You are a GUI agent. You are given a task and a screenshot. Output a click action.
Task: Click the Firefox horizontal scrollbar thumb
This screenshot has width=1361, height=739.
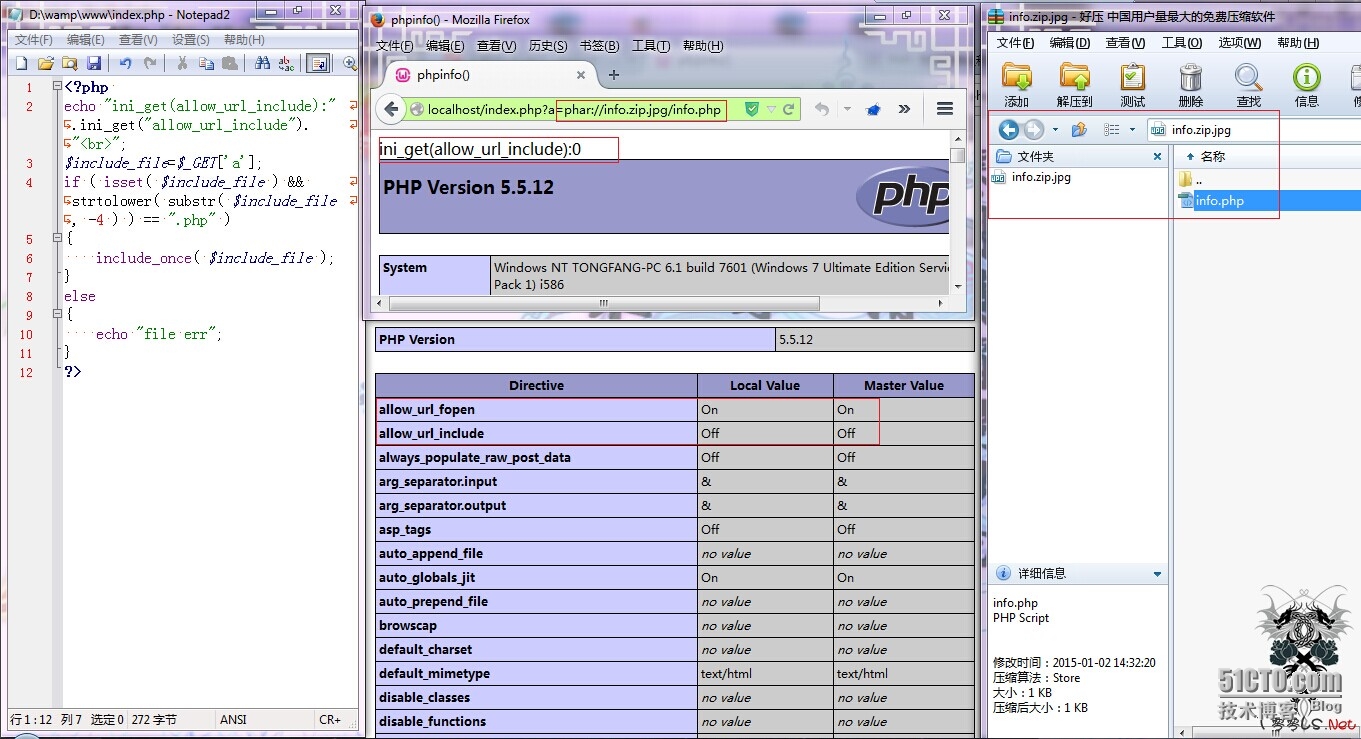[x=603, y=303]
